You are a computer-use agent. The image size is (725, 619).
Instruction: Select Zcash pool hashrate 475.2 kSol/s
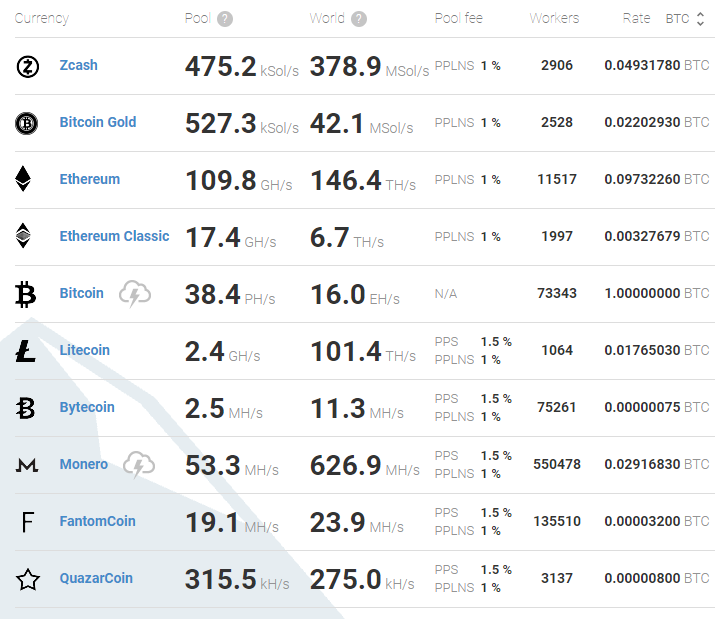coord(242,67)
